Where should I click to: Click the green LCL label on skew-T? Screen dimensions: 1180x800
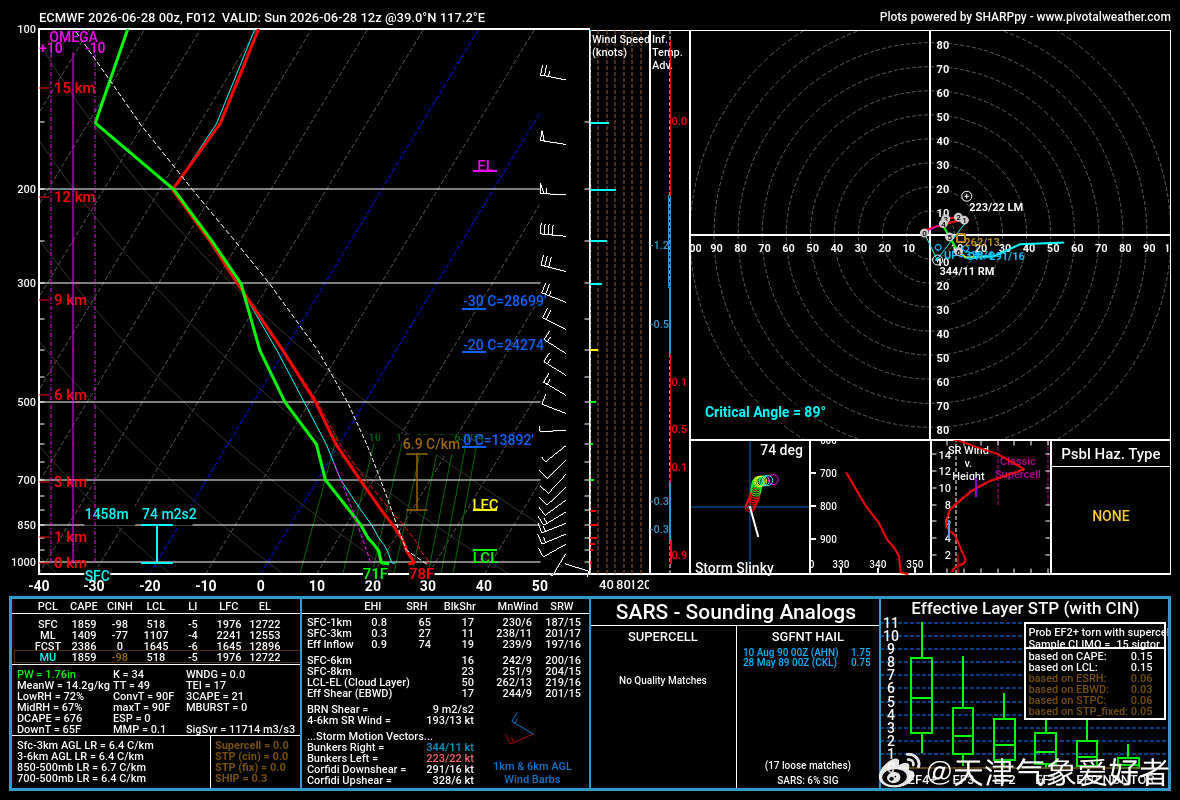pyautogui.click(x=485, y=557)
